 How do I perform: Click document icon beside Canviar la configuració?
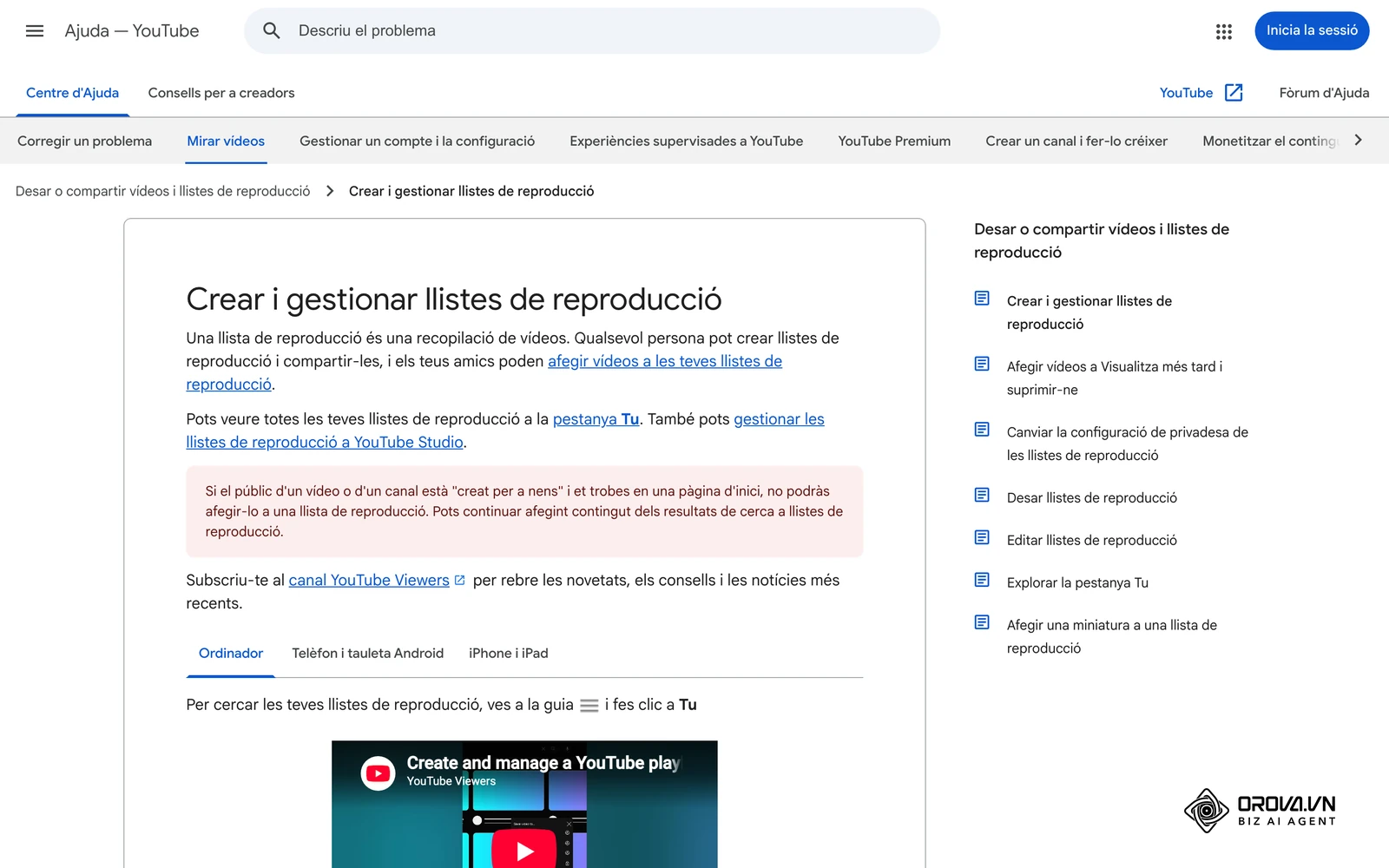(x=982, y=430)
